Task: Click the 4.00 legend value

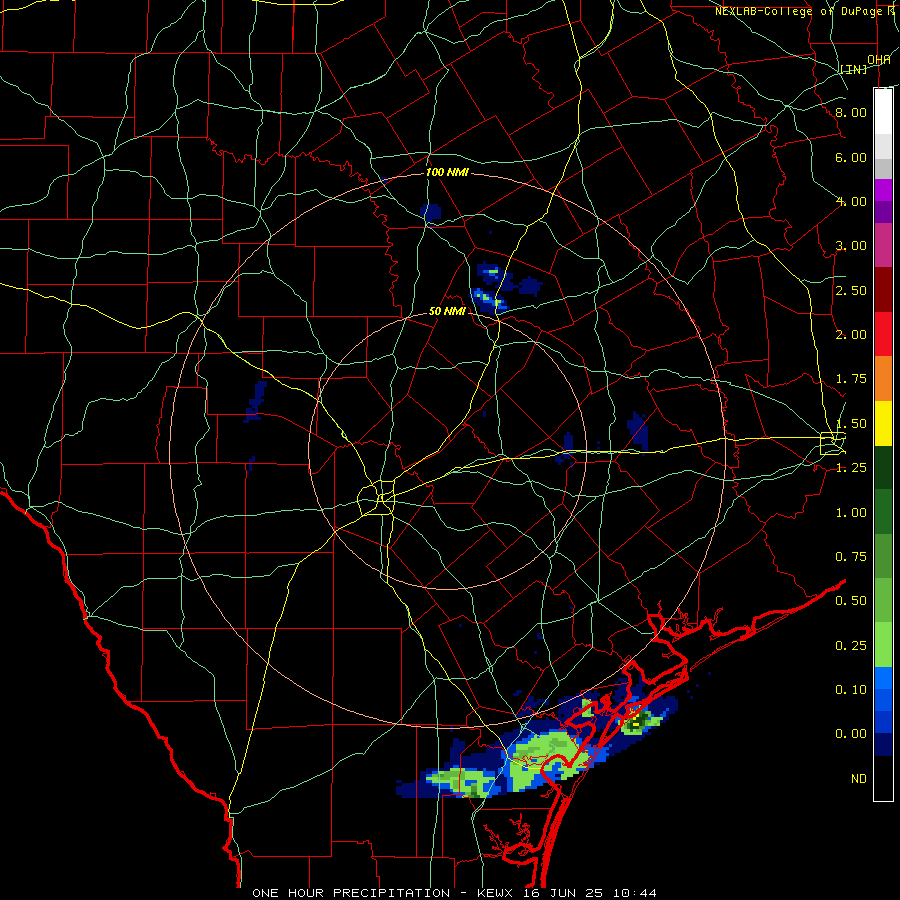Action: coord(851,201)
